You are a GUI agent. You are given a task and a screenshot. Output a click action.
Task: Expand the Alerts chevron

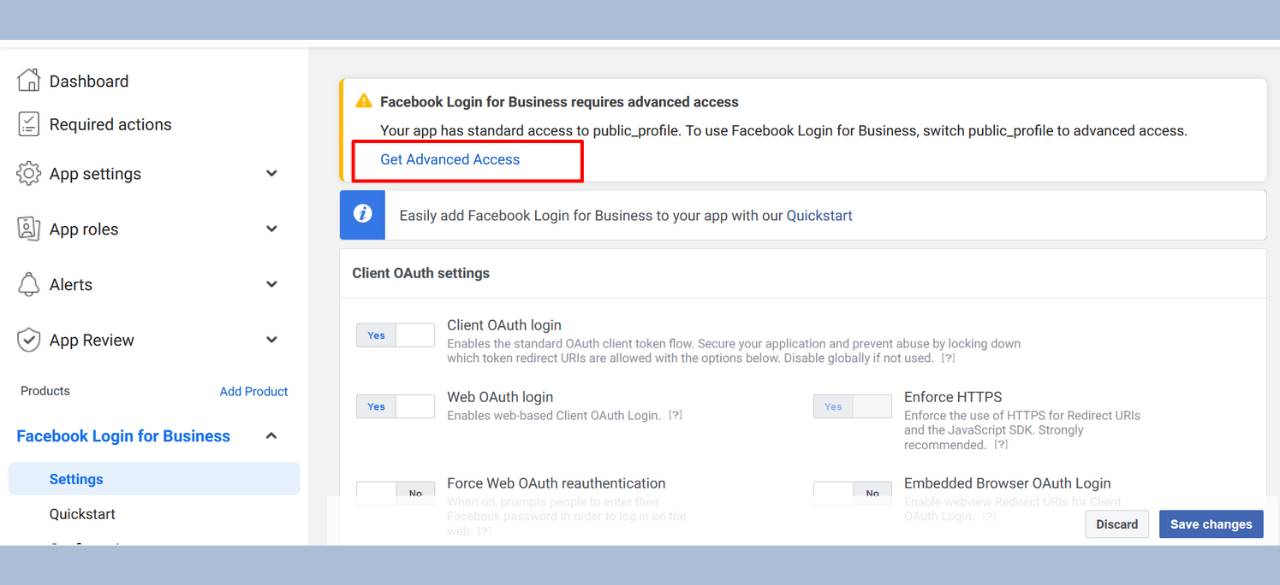pos(272,284)
